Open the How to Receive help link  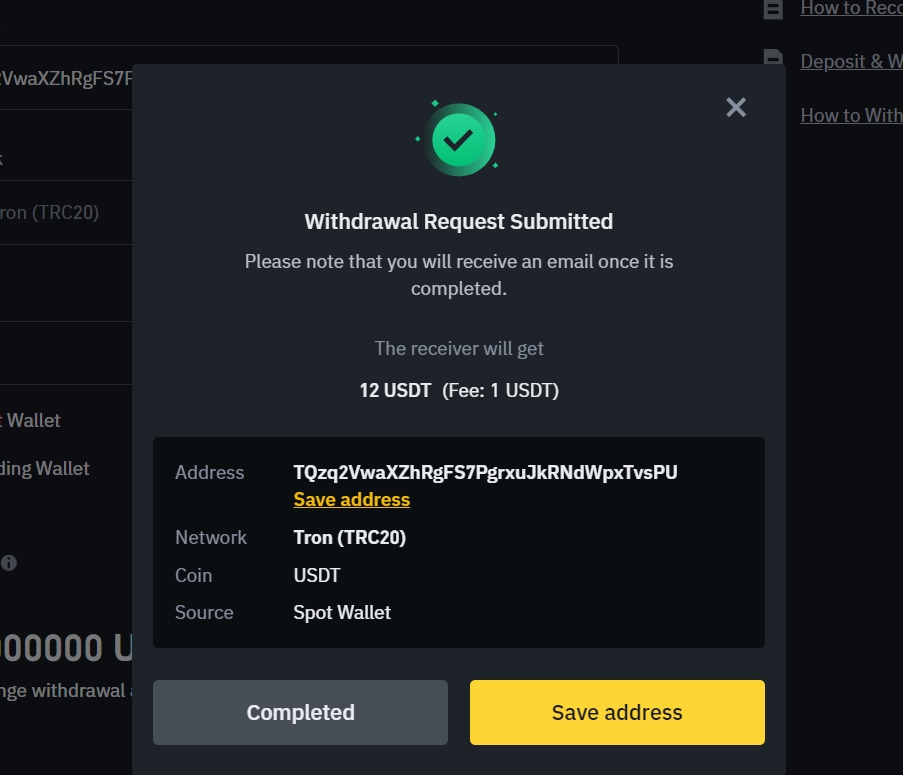(x=851, y=8)
